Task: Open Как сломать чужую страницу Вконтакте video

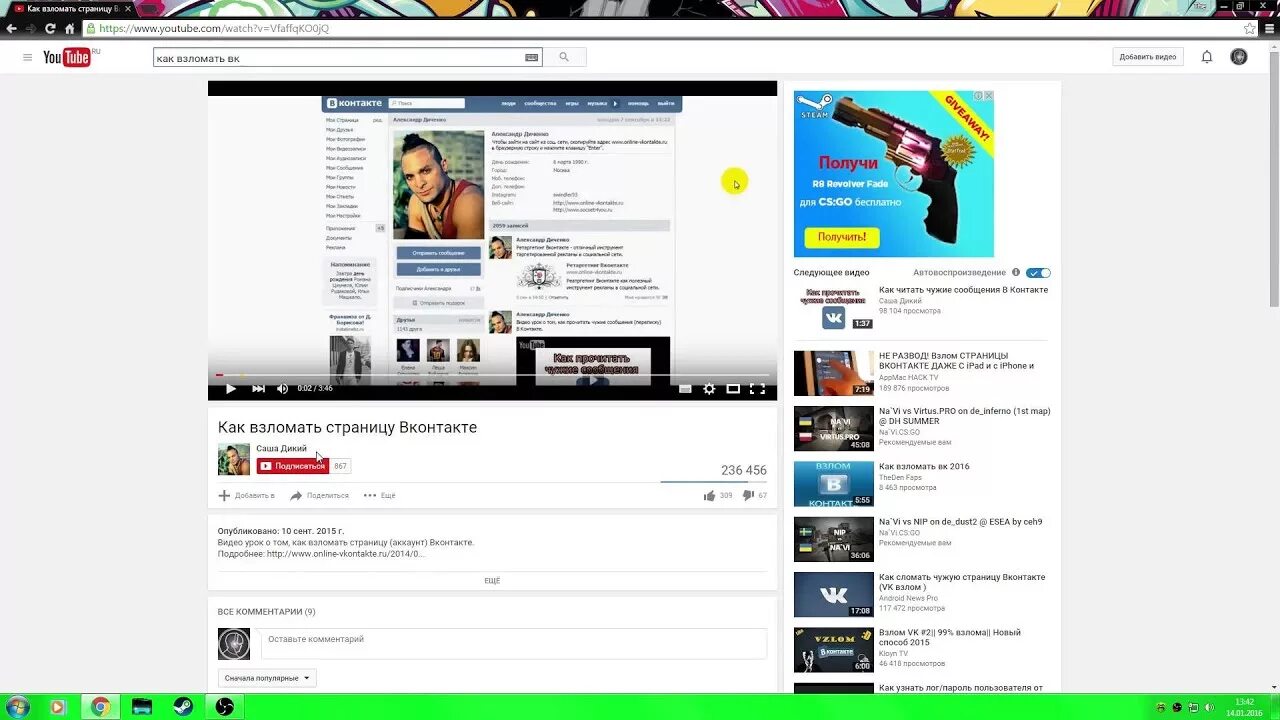Action: pos(962,583)
